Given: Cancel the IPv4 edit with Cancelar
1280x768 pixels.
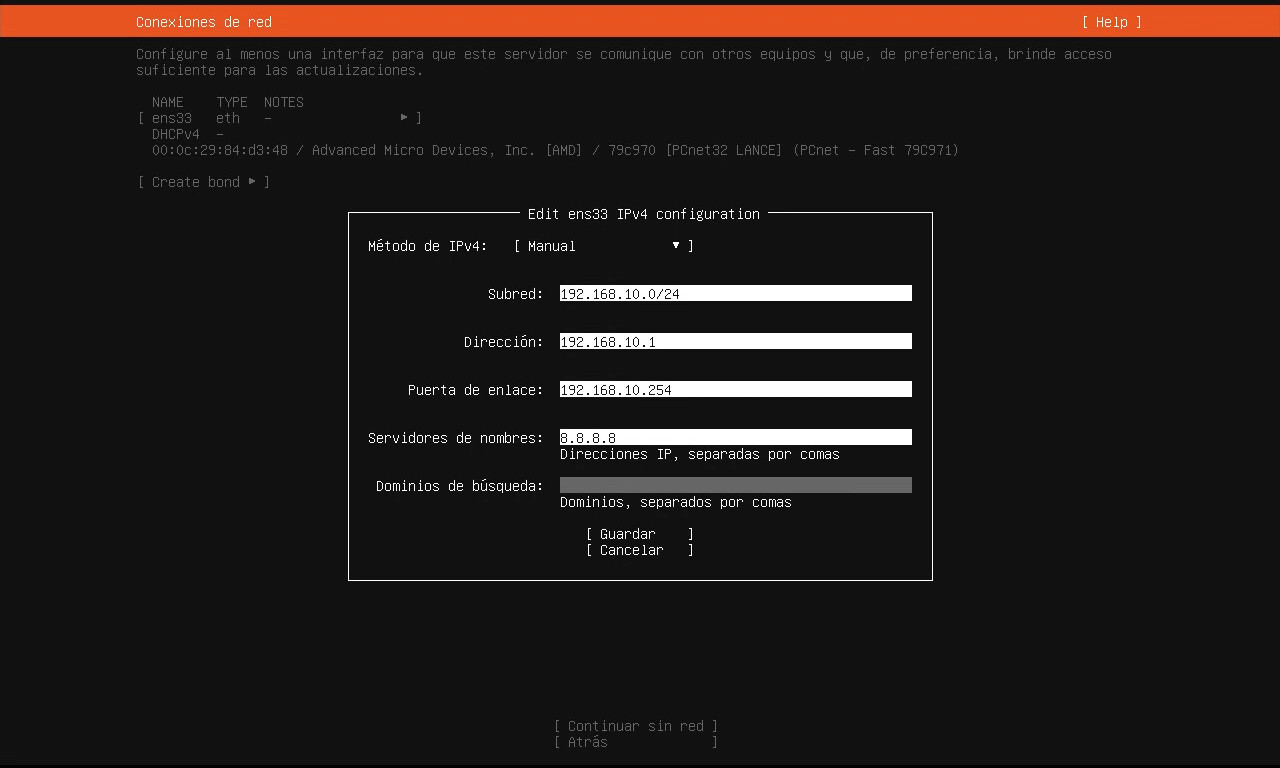Looking at the screenshot, I should (x=638, y=550).
